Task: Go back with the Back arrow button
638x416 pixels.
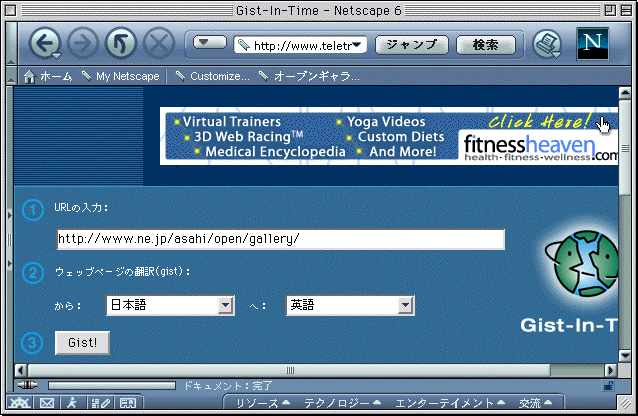Action: tap(45, 43)
